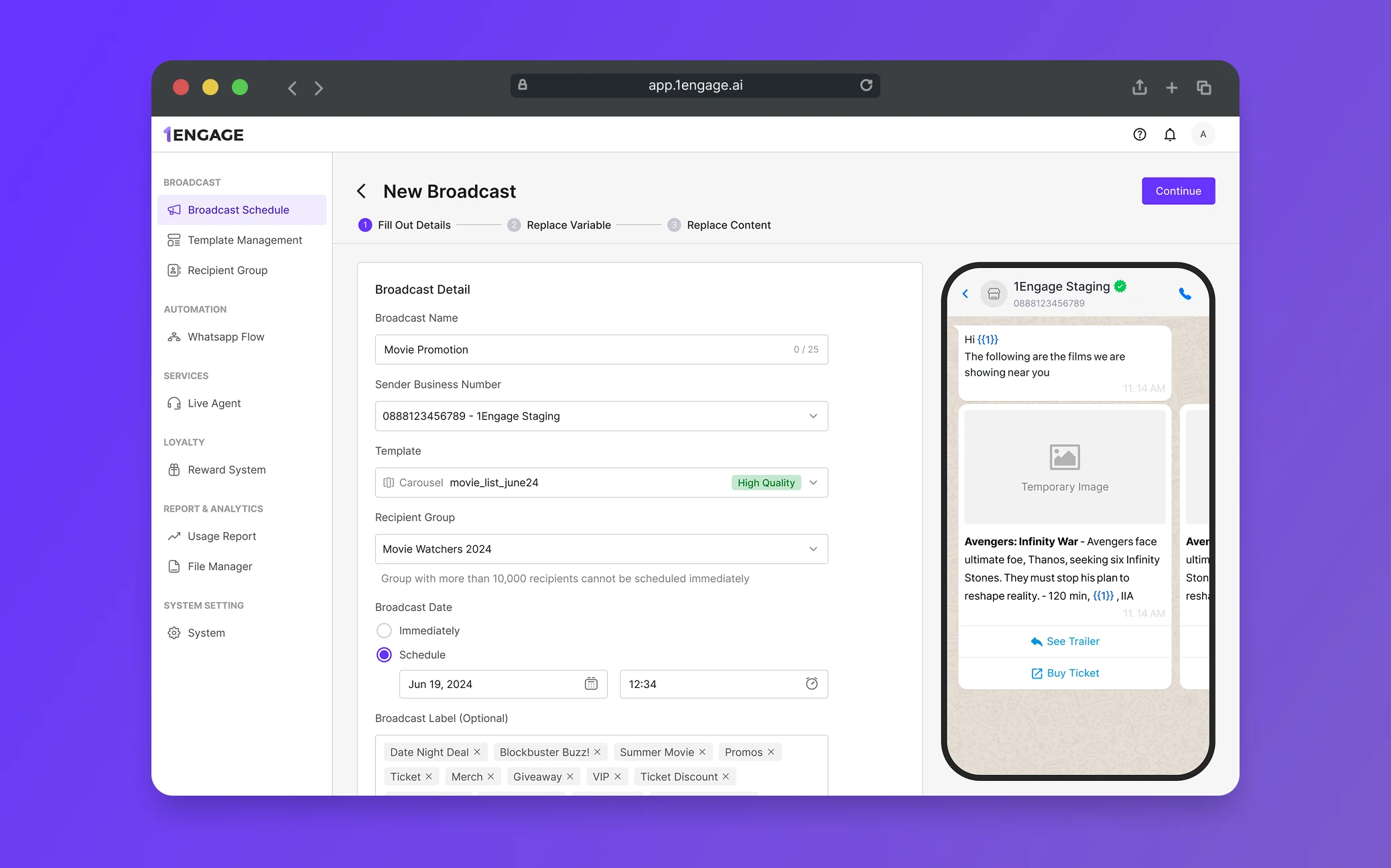The width and height of the screenshot is (1391, 868).
Task: Open the notifications bell
Action: coord(1170,135)
